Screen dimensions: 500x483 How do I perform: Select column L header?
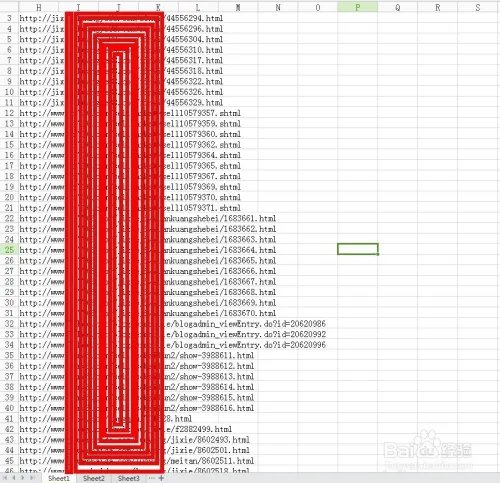point(198,7)
